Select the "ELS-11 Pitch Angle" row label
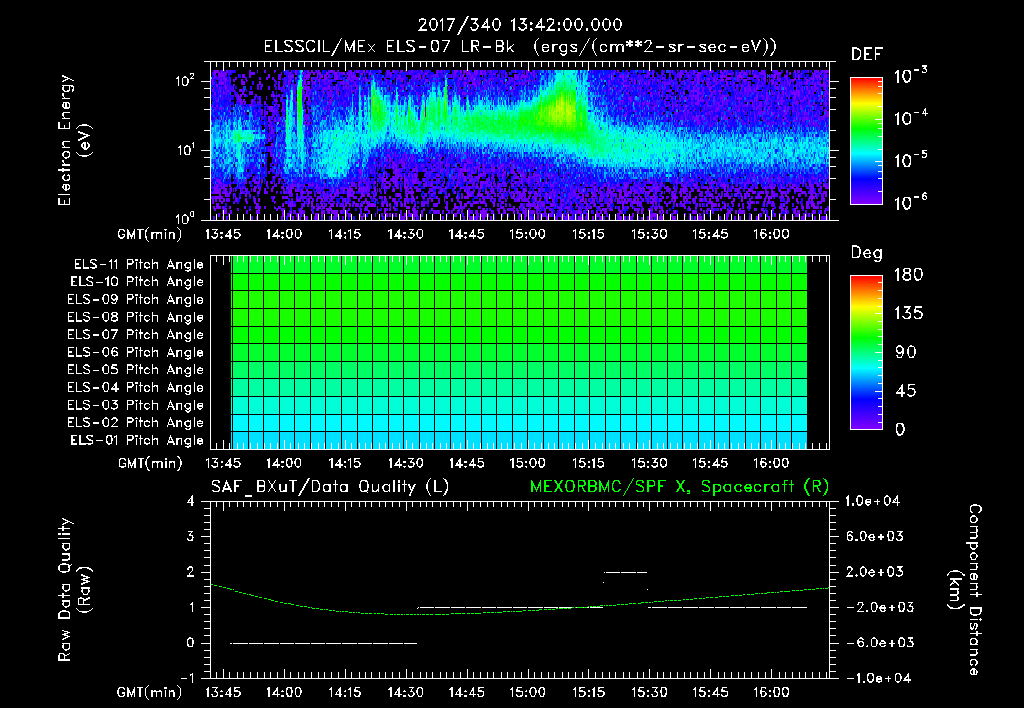1024x708 pixels. pos(138,265)
